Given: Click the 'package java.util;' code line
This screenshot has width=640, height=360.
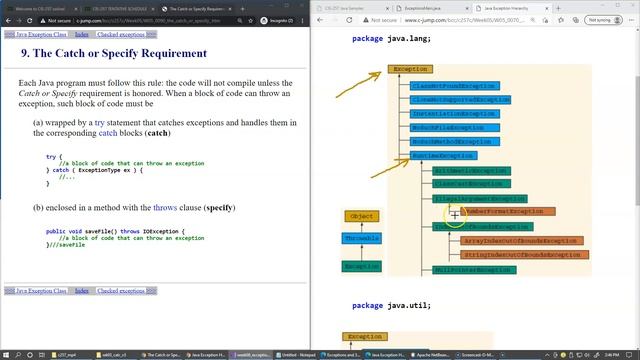Looking at the screenshot, I should pyautogui.click(x=391, y=305).
